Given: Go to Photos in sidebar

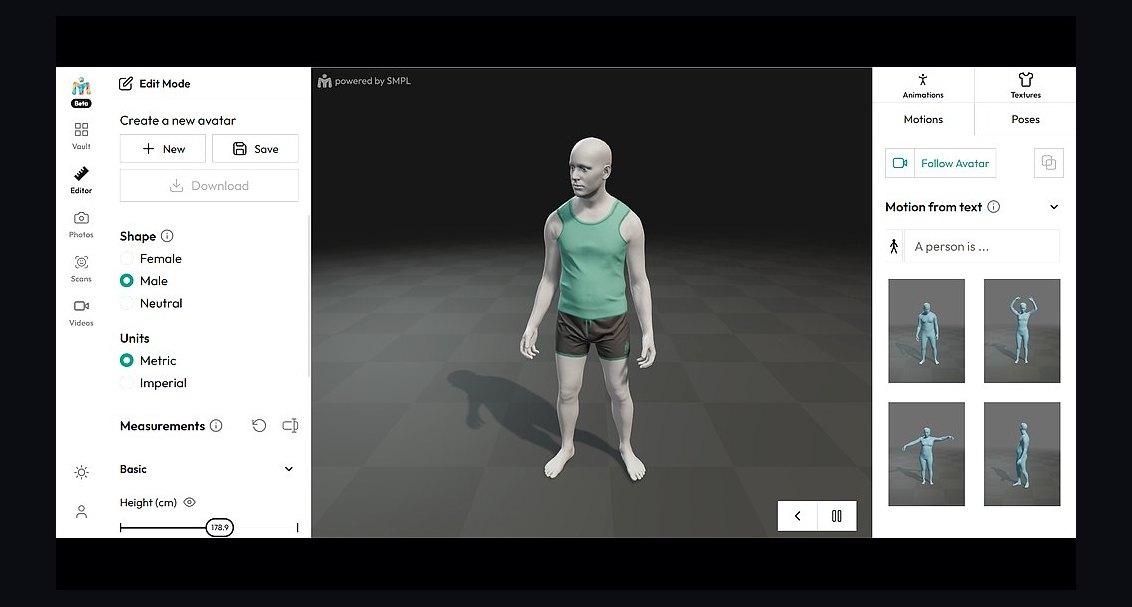Looking at the screenshot, I should click(x=82, y=224).
